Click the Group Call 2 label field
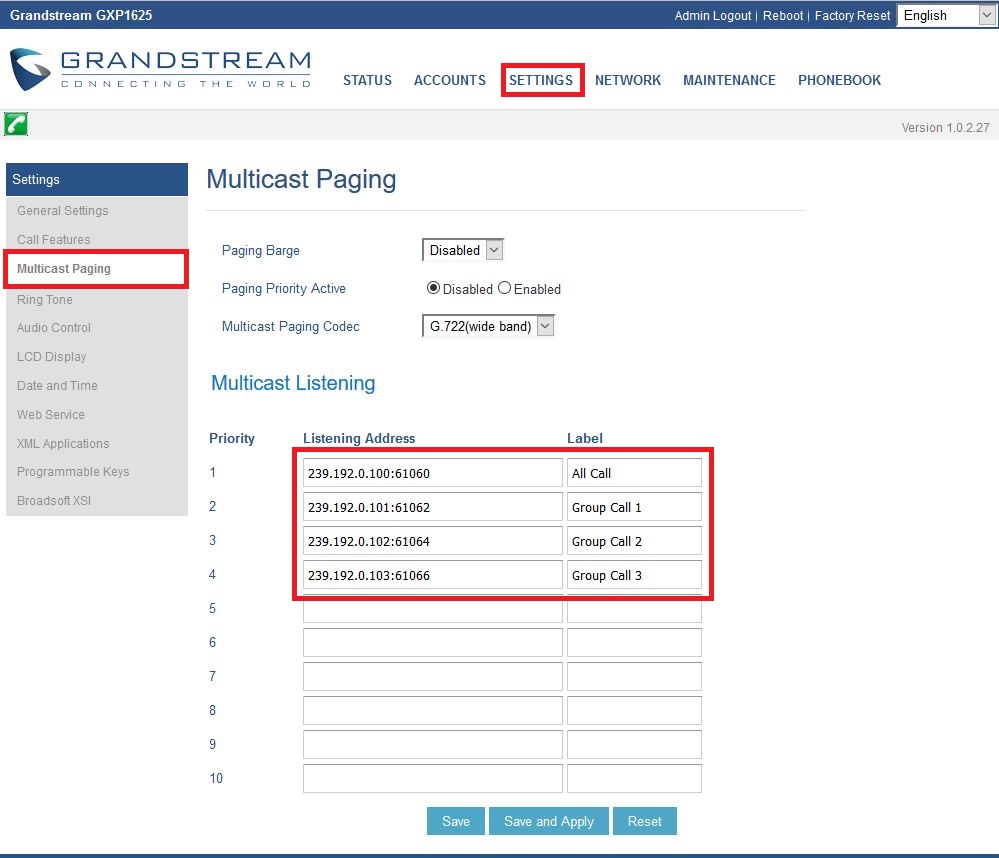999x858 pixels. click(x=634, y=541)
